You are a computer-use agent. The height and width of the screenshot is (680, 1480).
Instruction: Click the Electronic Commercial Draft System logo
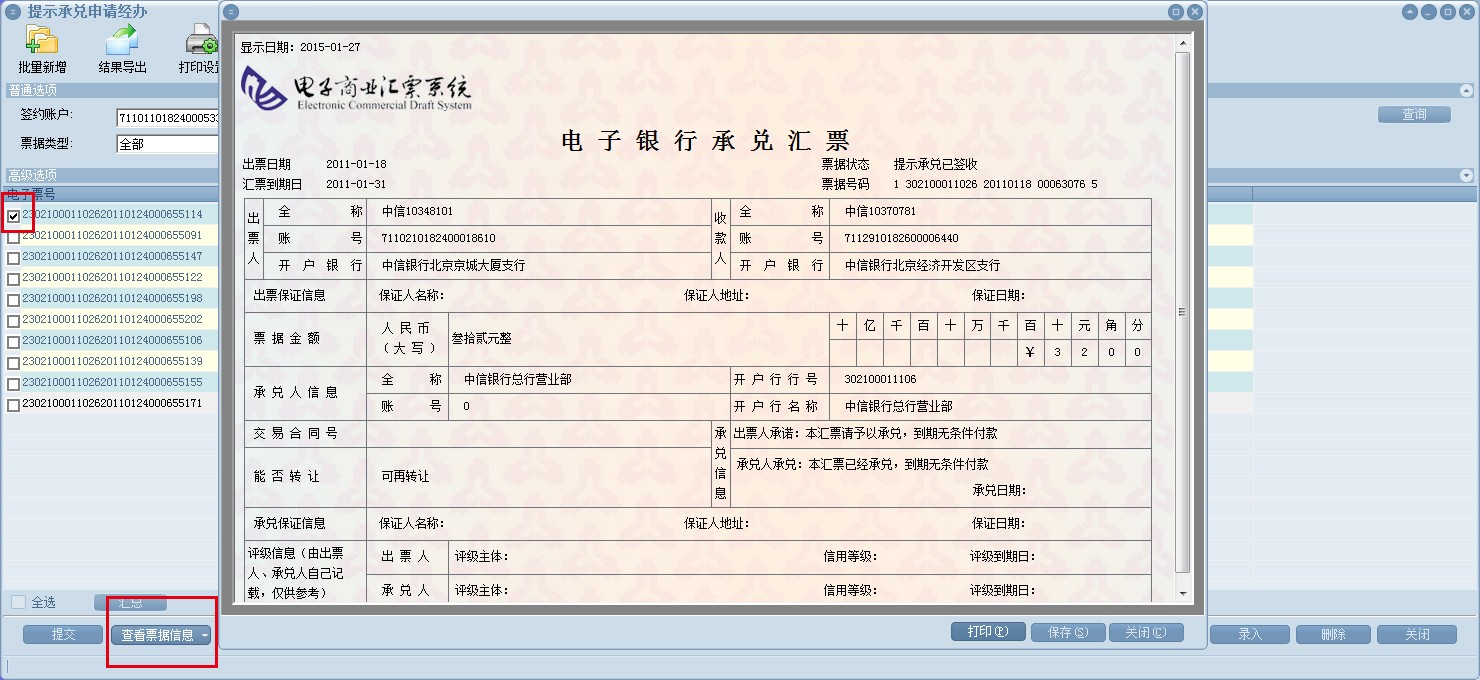[357, 88]
